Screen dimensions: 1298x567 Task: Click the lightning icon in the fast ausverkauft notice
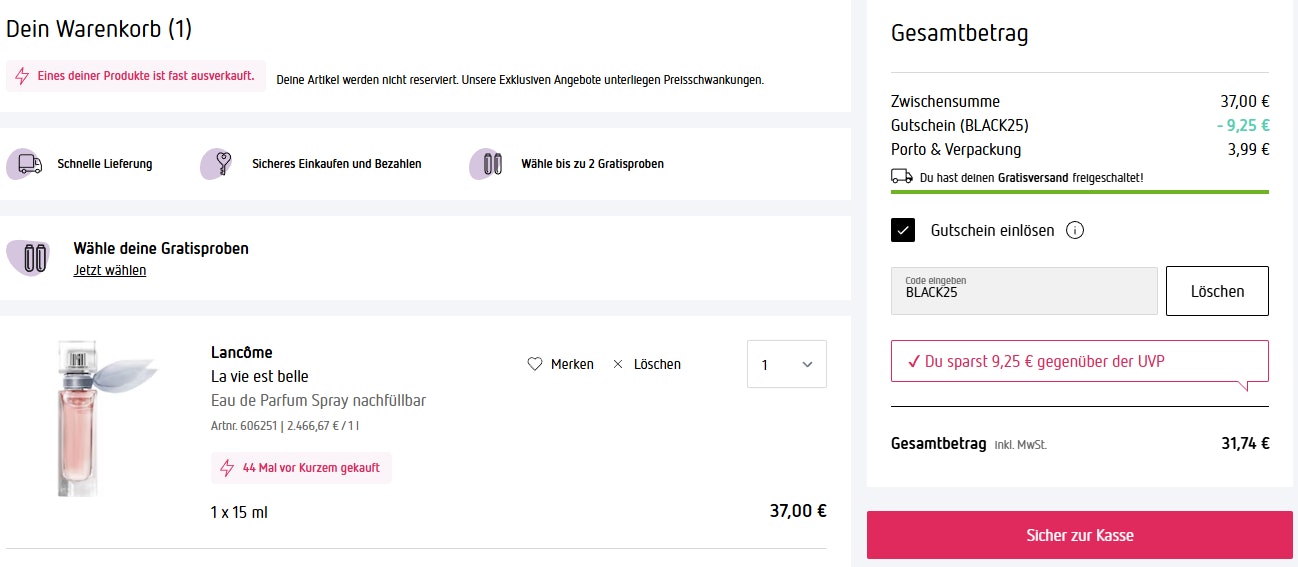point(22,76)
